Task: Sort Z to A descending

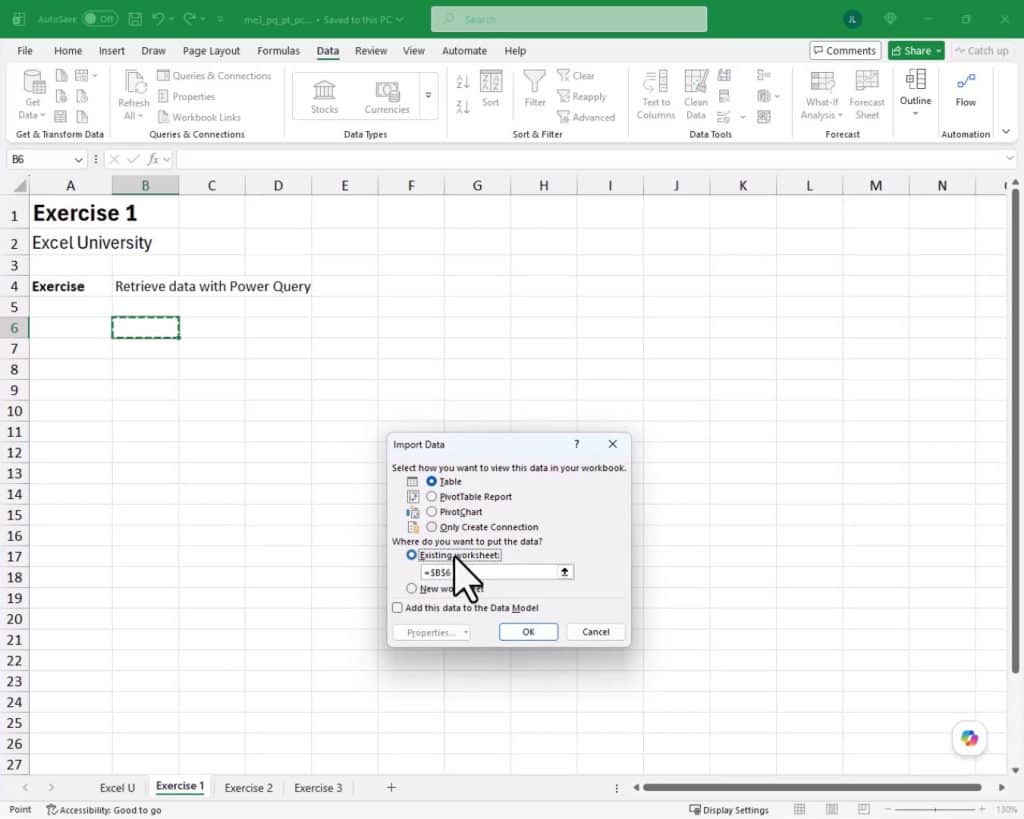Action: [x=462, y=107]
